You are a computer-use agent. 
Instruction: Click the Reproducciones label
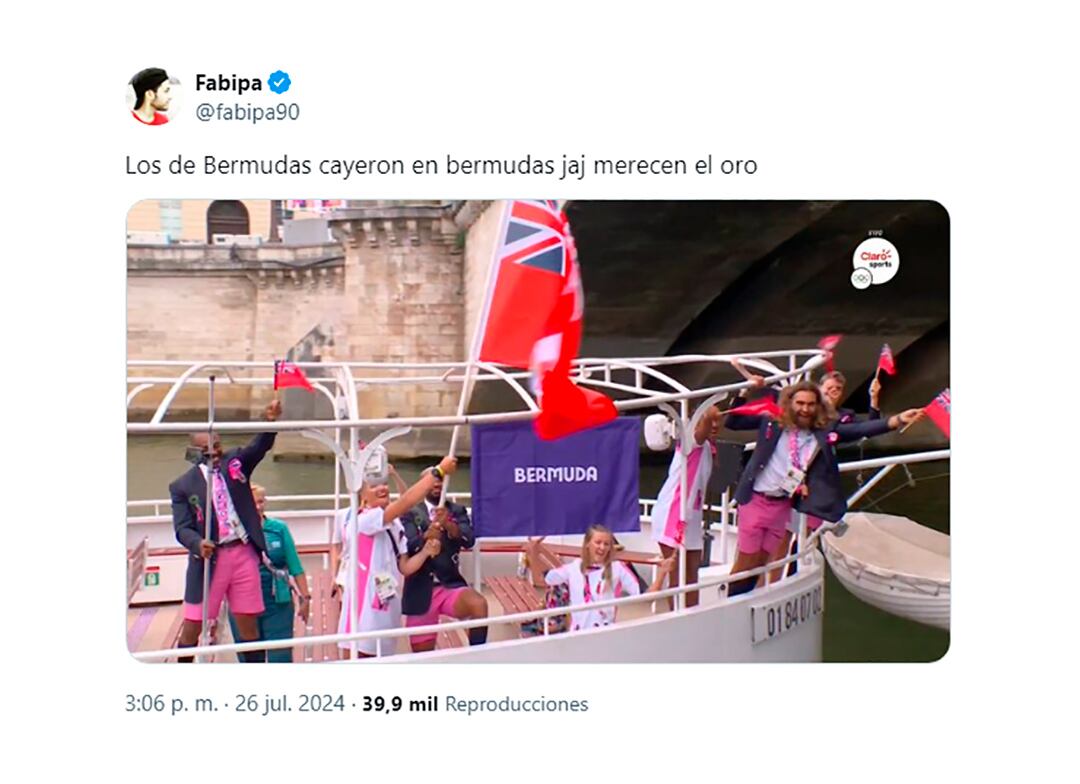coord(517,704)
